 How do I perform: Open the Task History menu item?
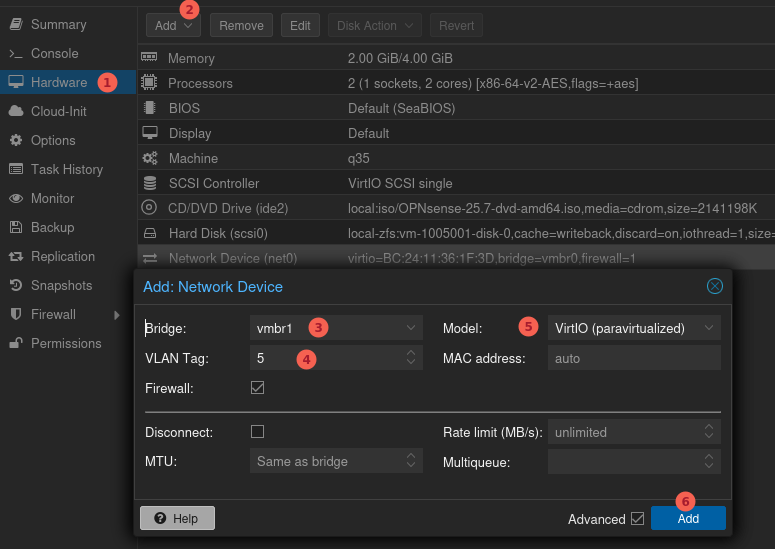[66, 169]
